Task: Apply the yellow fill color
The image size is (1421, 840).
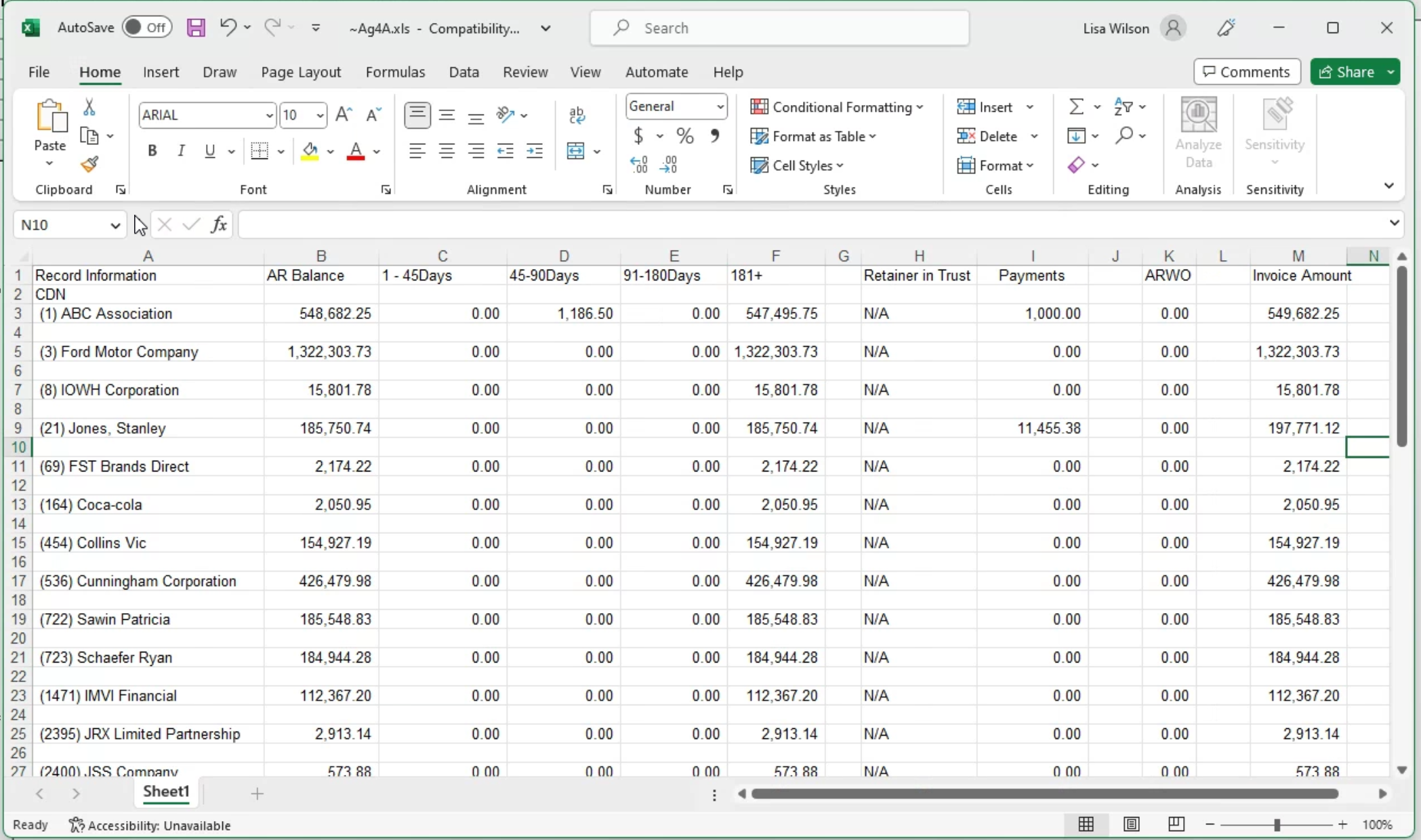Action: (310, 151)
